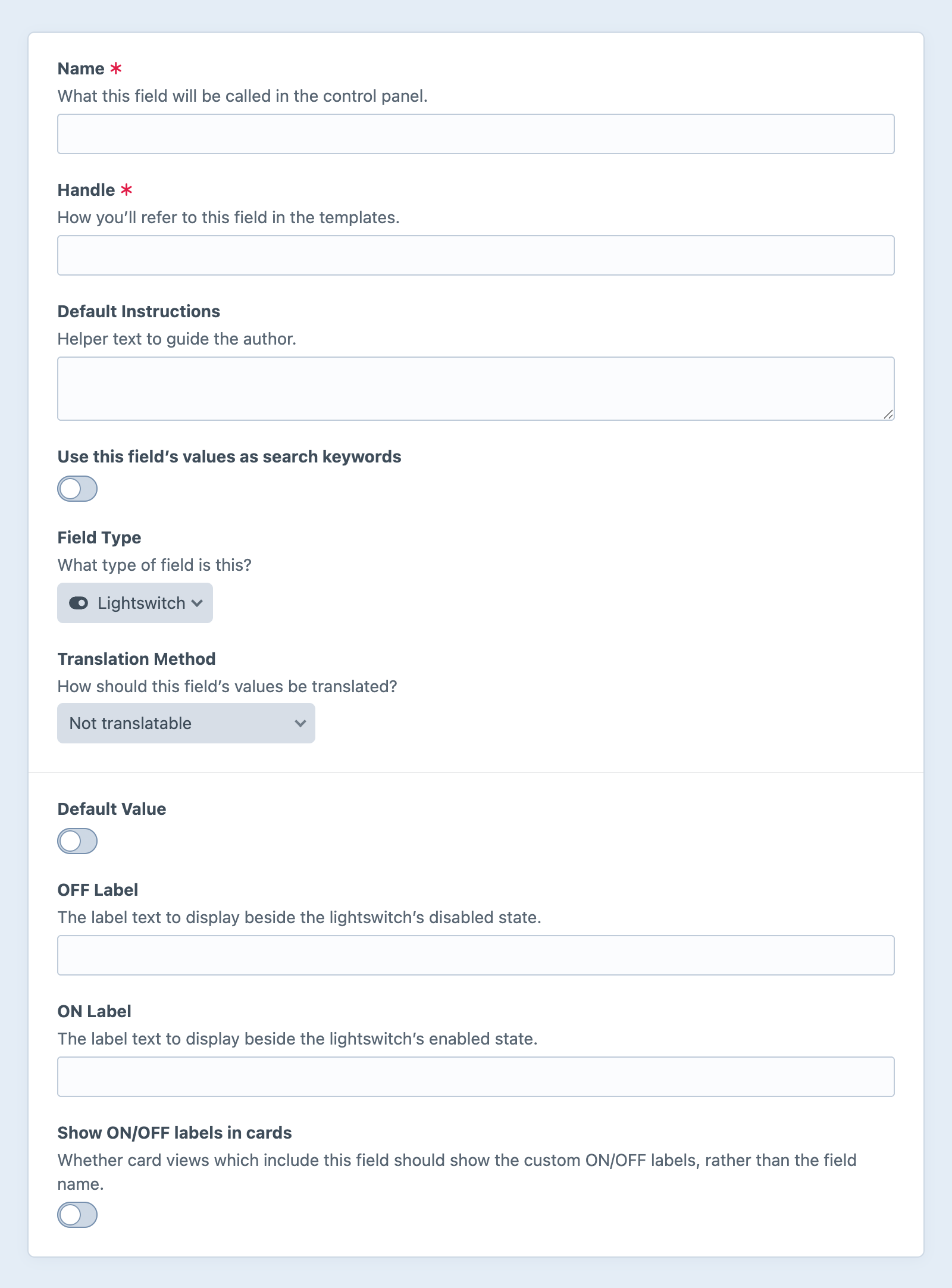Click the Name label

(x=83, y=67)
